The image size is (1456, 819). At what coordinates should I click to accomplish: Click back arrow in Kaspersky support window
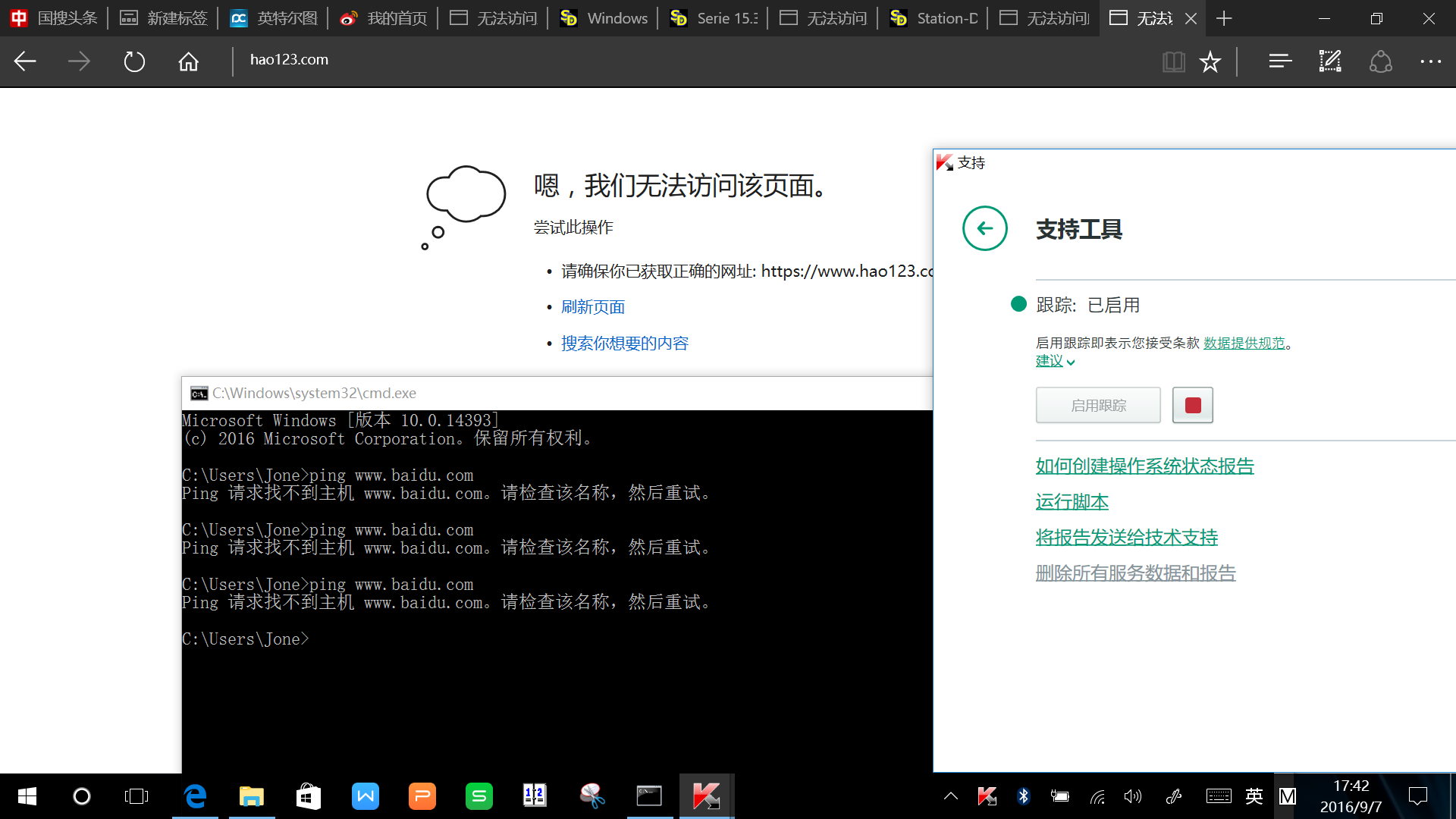pyautogui.click(x=984, y=228)
